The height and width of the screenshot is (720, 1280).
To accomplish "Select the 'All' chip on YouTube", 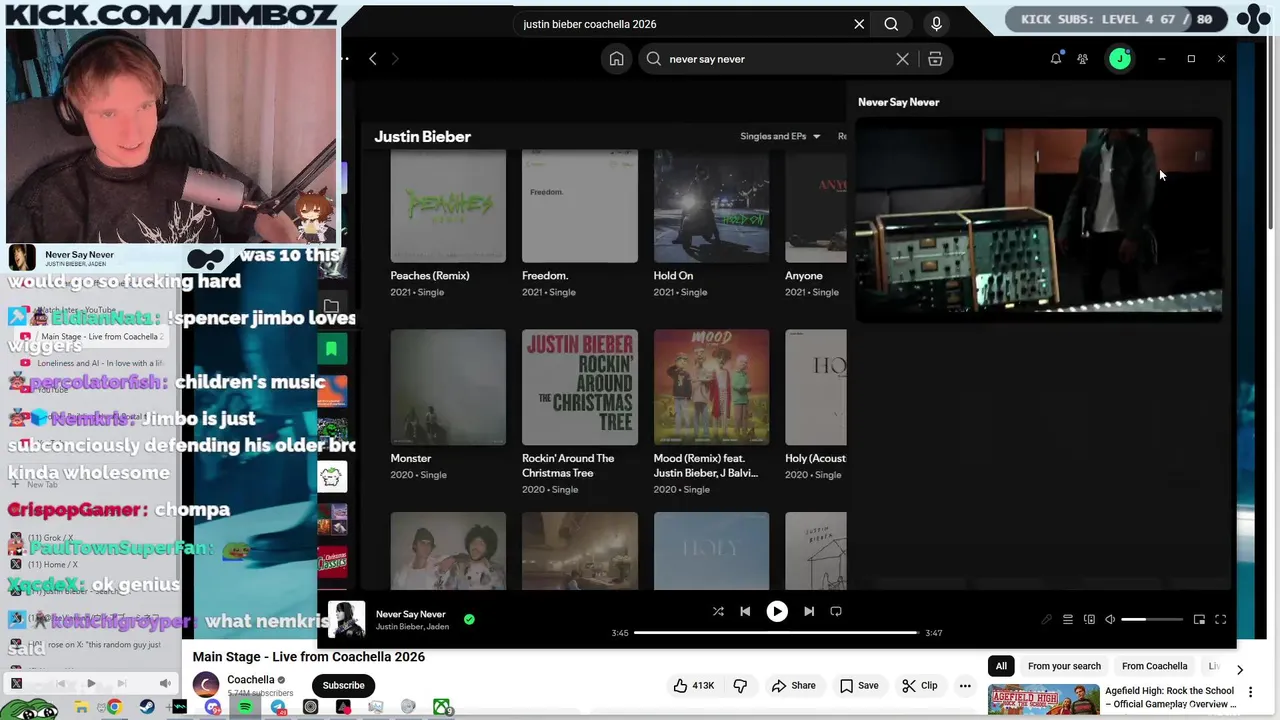I will (1001, 666).
